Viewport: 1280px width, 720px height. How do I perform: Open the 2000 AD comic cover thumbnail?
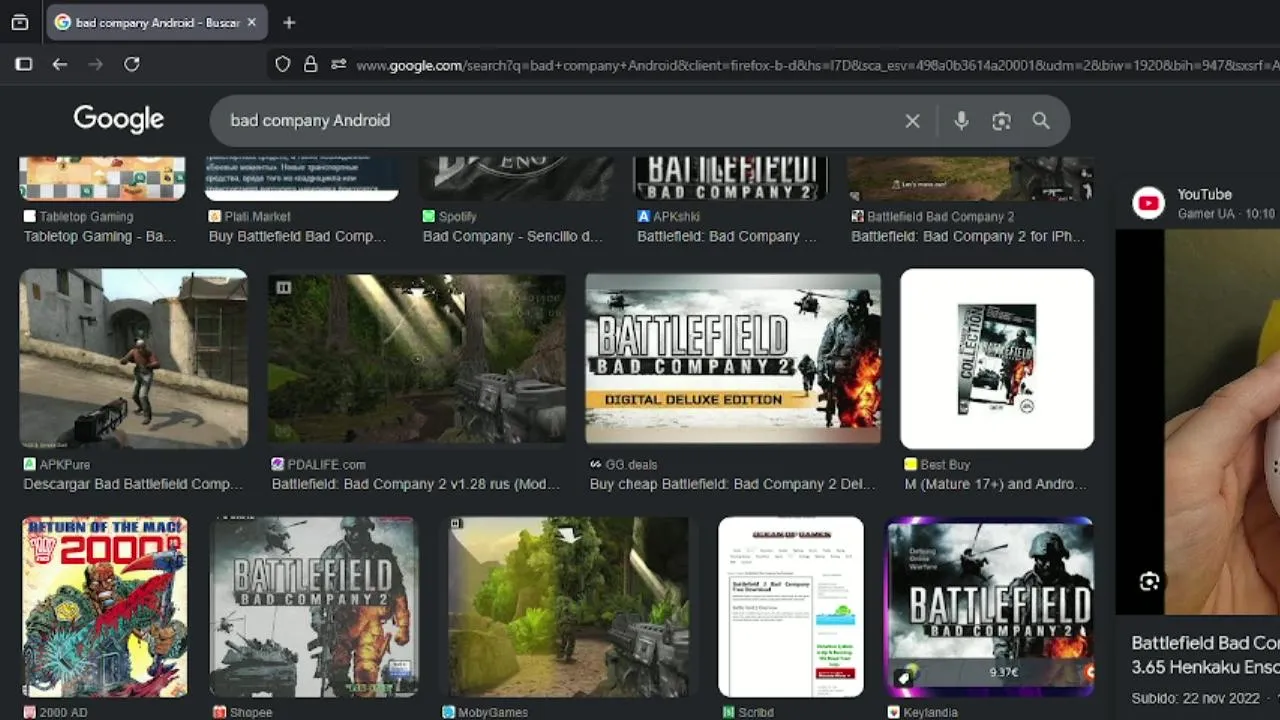(x=105, y=606)
